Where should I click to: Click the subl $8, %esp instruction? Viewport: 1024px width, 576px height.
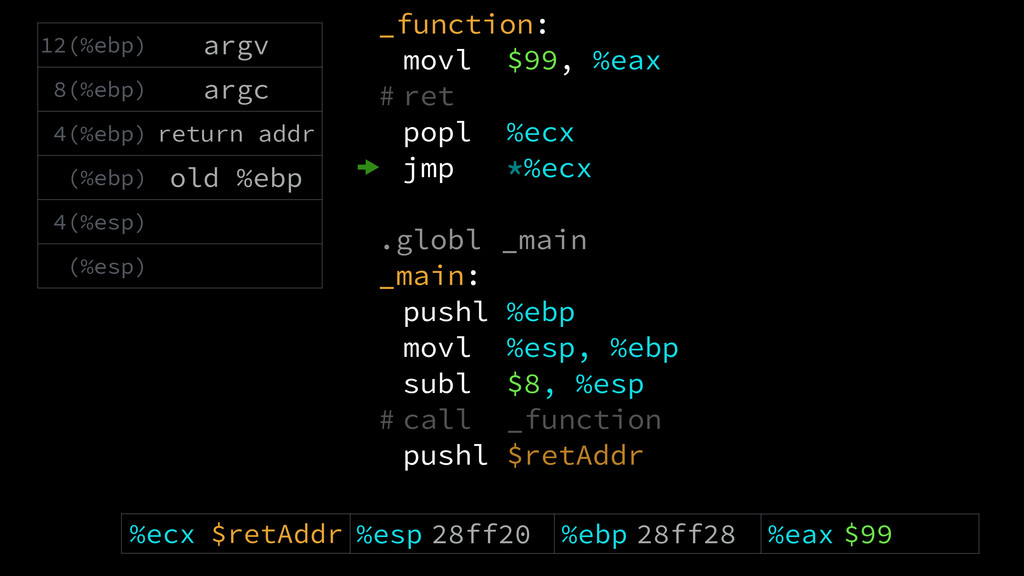click(523, 384)
